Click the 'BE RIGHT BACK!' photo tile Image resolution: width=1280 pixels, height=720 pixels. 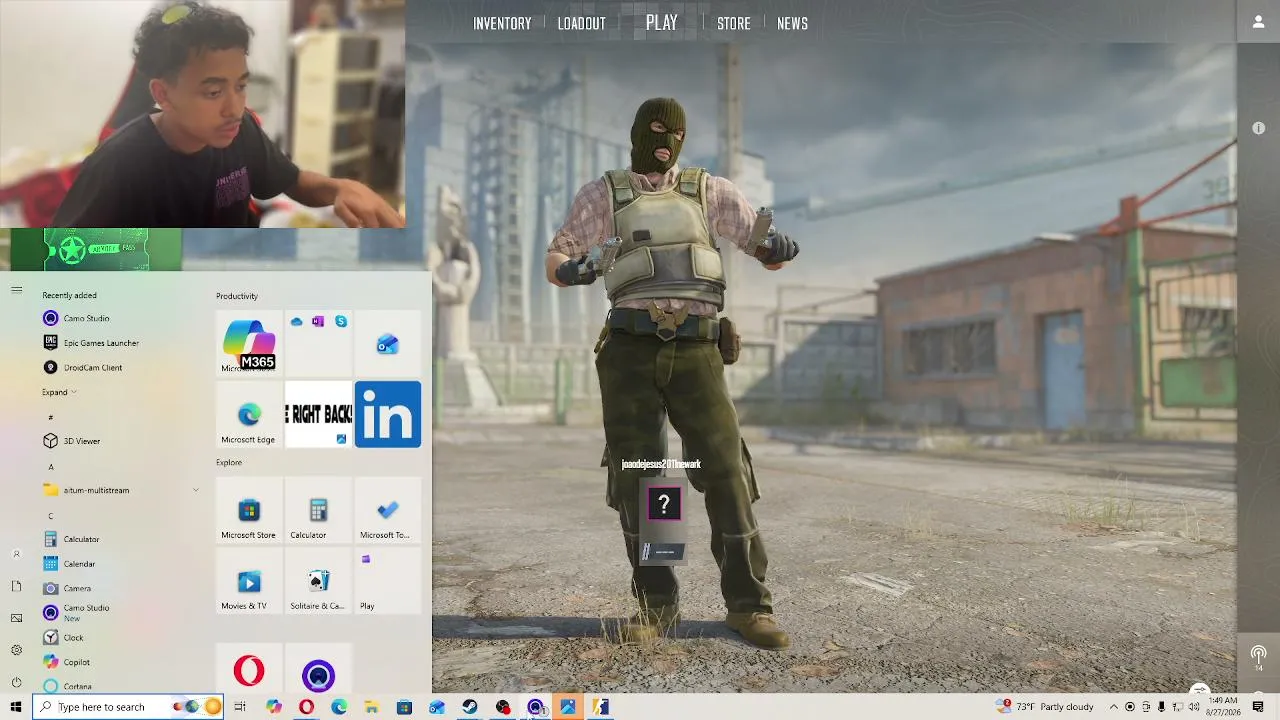coord(318,414)
